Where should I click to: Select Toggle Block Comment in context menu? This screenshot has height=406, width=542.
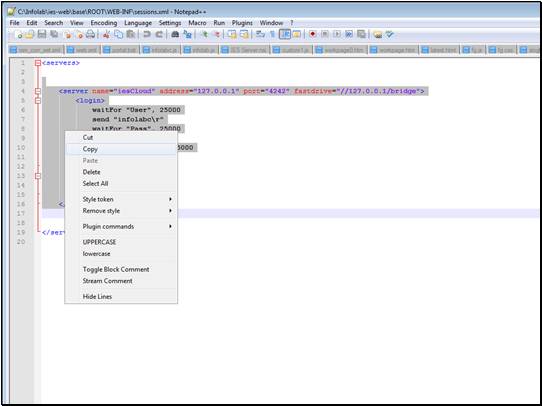pyautogui.click(x=121, y=270)
